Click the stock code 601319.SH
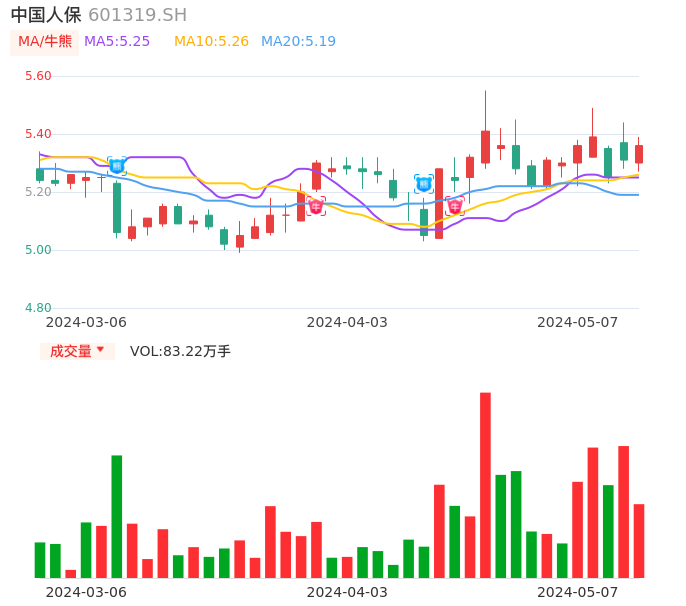The image size is (686, 606). [137, 15]
